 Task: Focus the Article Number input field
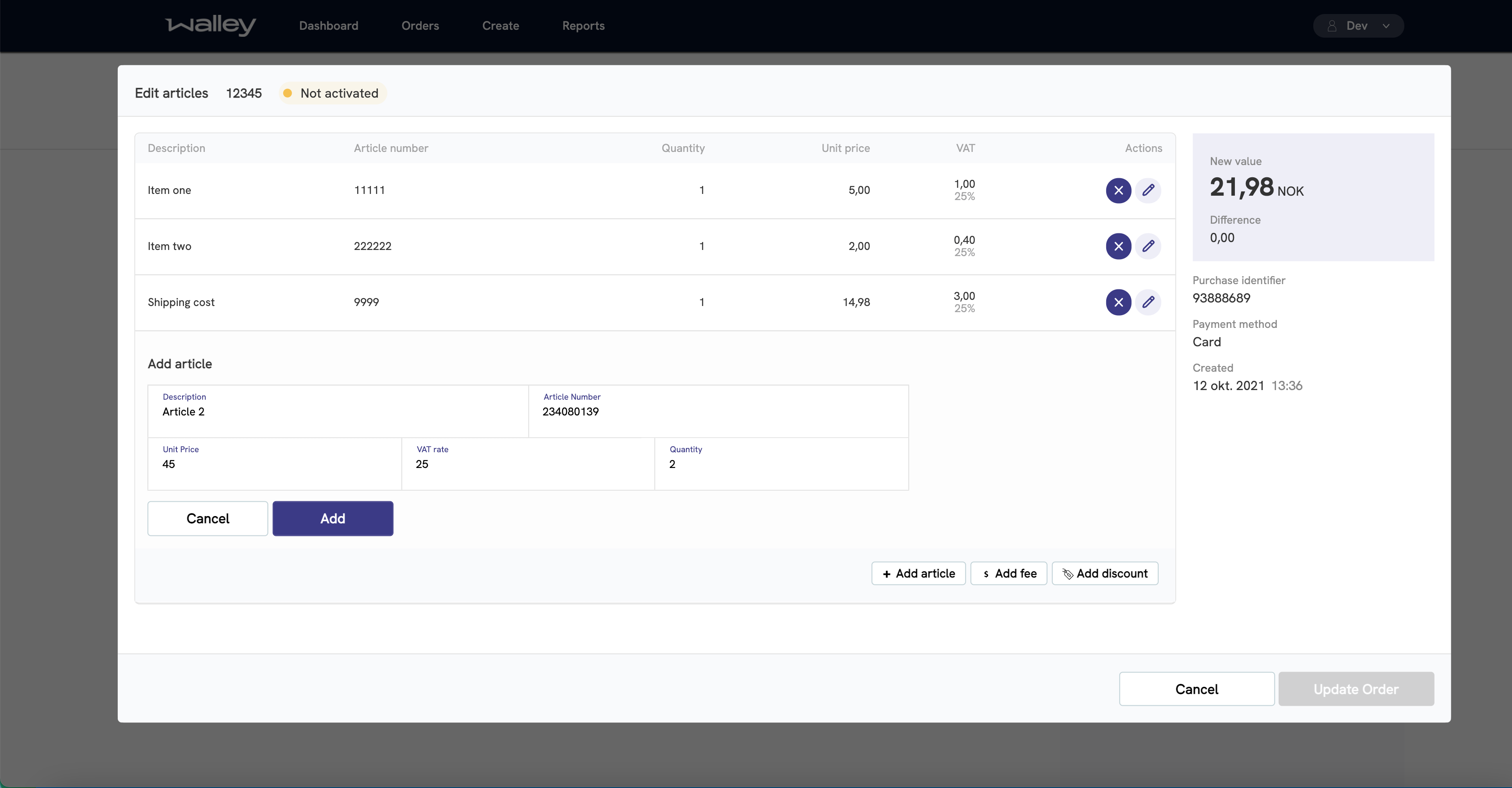(718, 412)
